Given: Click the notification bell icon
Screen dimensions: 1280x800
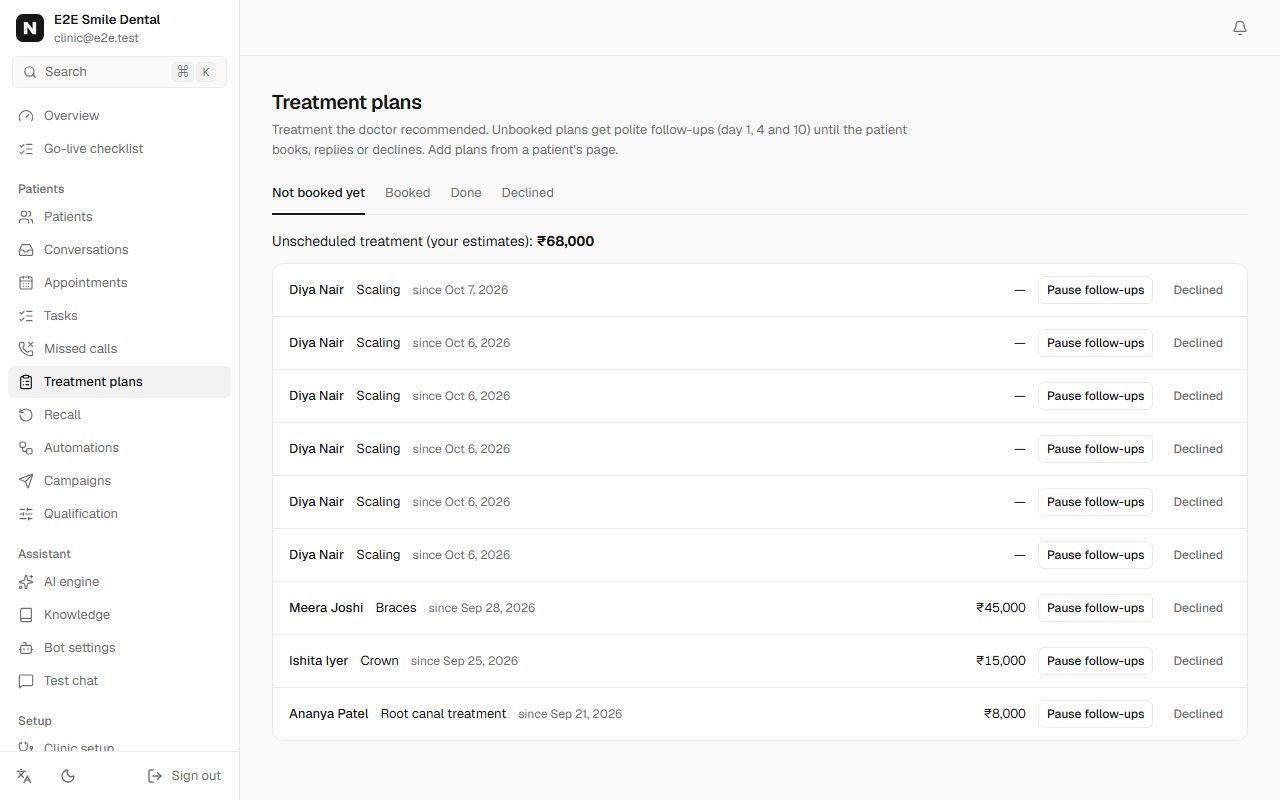Looking at the screenshot, I should [1240, 28].
